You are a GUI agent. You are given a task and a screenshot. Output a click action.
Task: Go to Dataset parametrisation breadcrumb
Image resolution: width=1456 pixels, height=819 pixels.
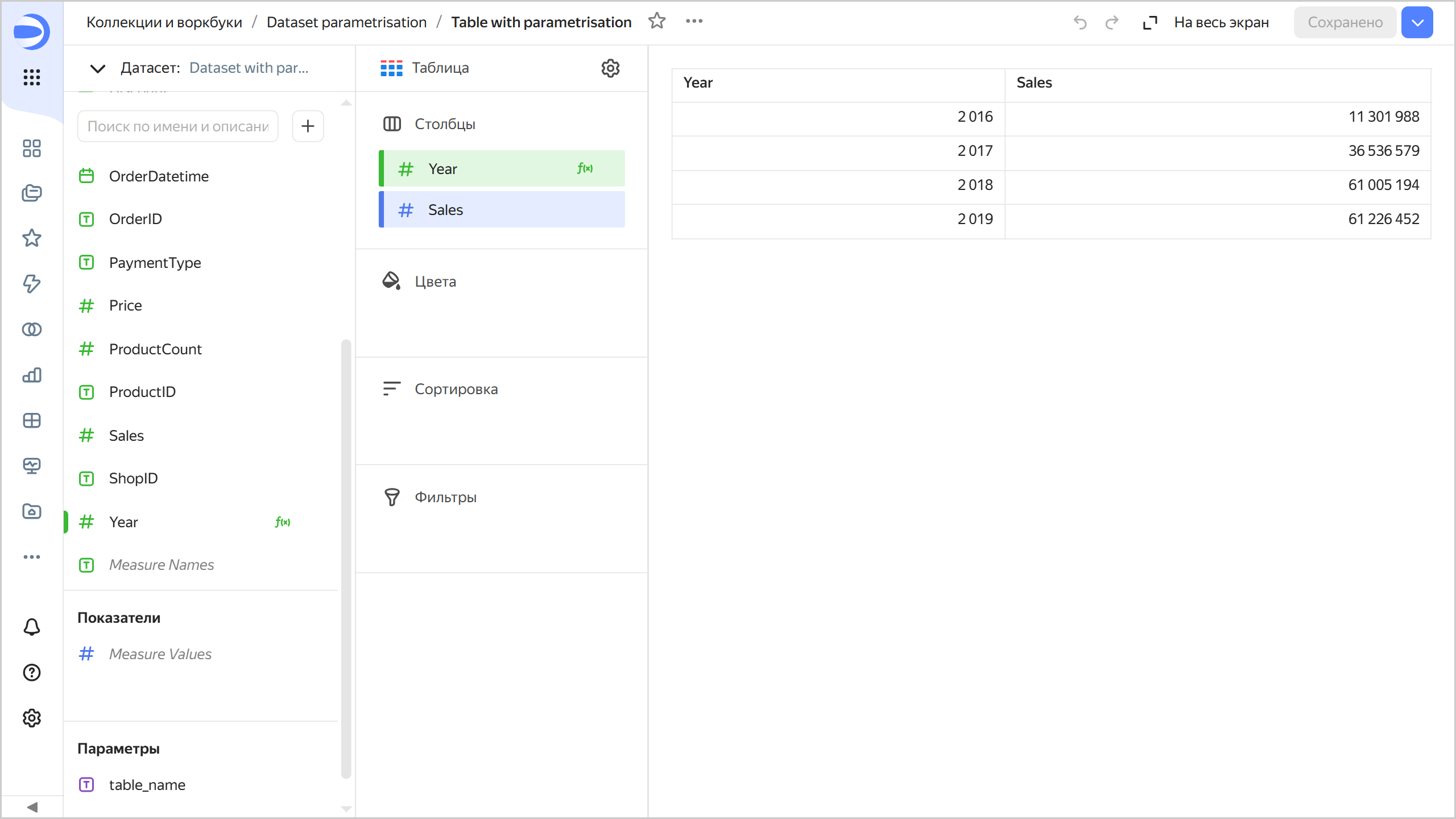tap(346, 22)
